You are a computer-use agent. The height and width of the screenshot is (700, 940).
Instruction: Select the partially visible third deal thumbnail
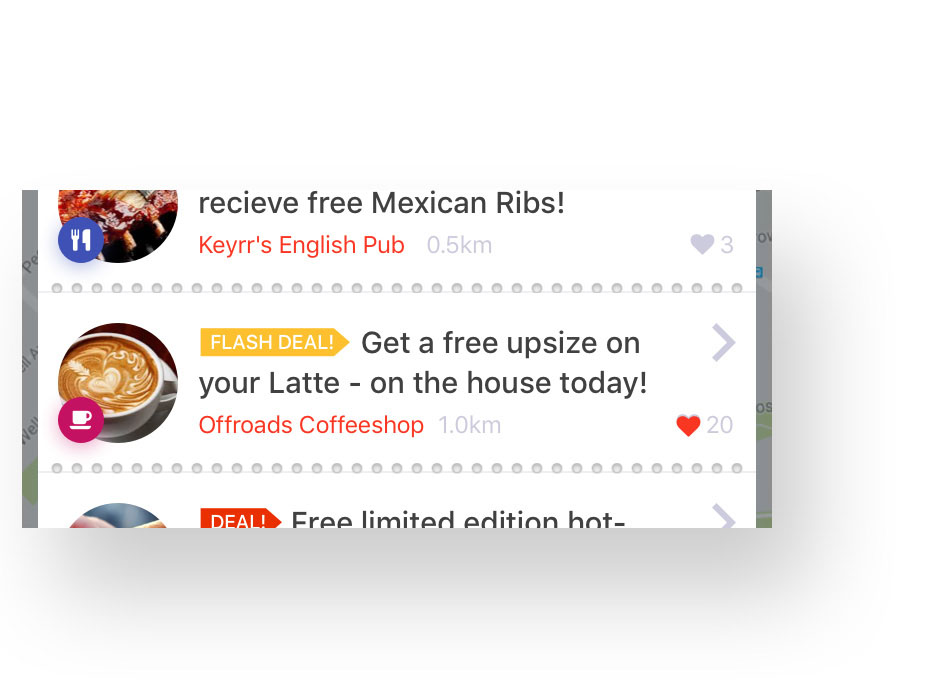click(x=118, y=516)
